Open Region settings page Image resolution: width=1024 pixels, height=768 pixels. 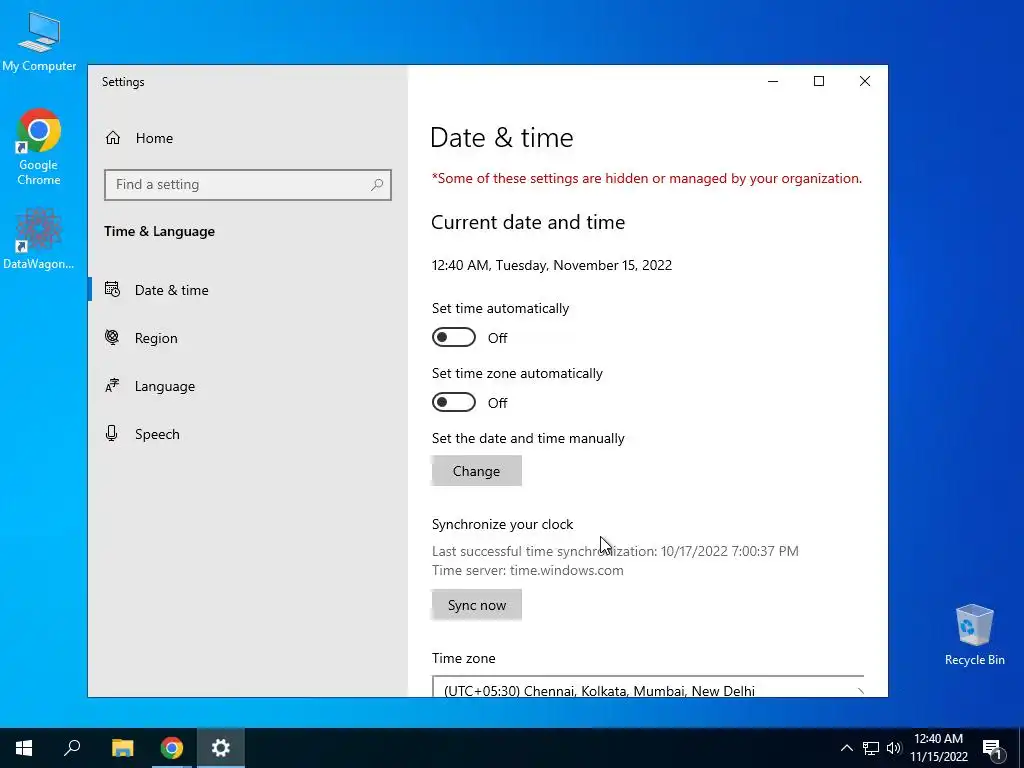248,338
